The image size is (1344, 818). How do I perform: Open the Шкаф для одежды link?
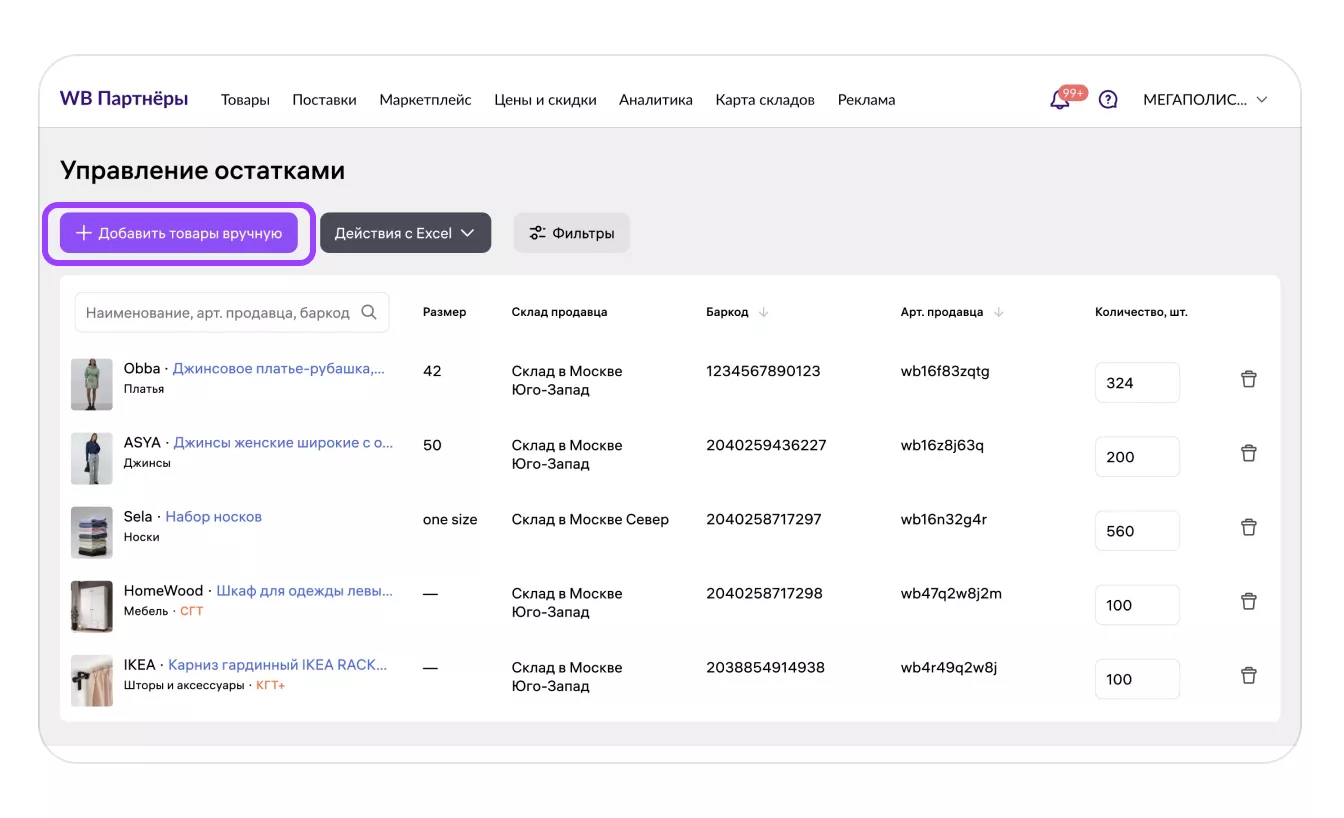click(x=305, y=590)
